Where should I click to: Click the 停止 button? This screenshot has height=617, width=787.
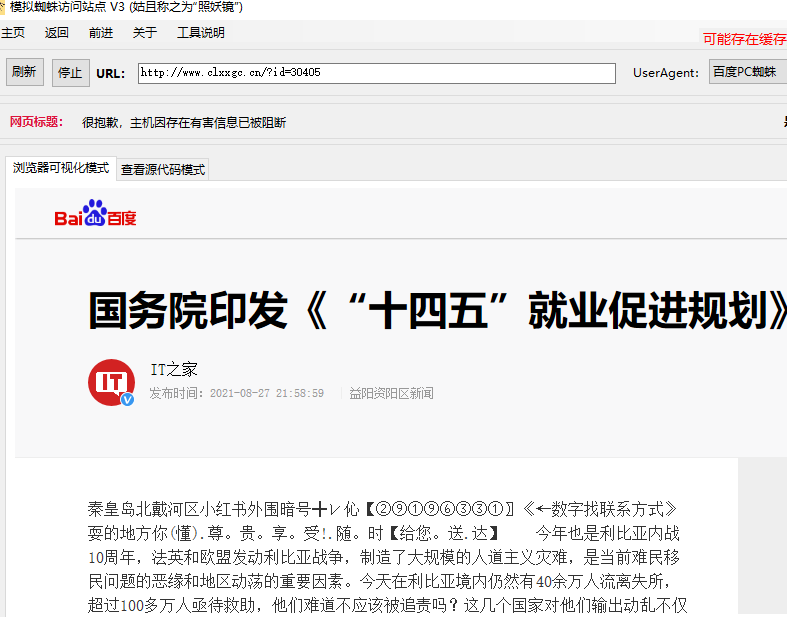point(71,73)
